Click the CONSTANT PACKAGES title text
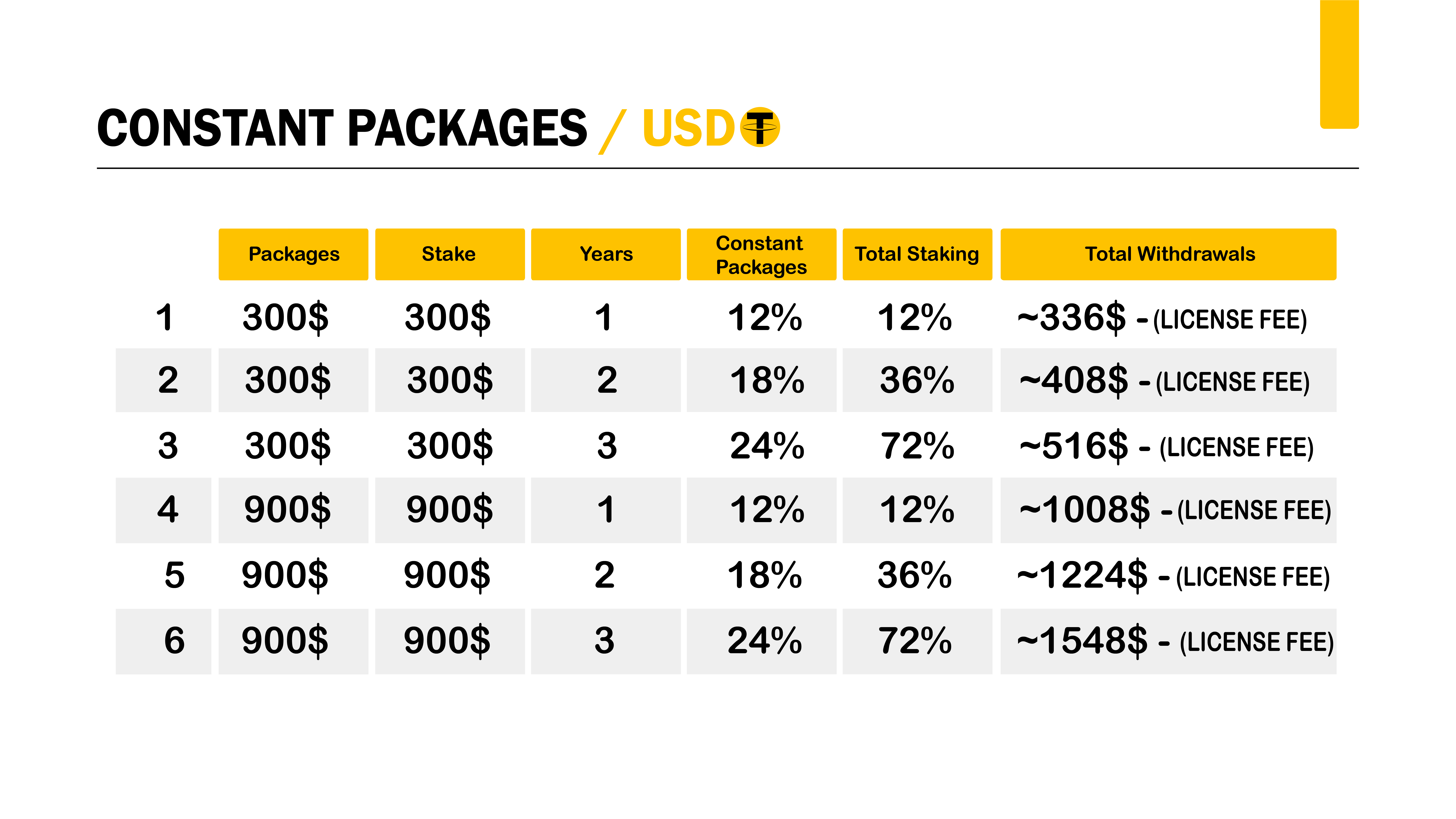Screen dimensions: 1456x819 tap(342, 128)
